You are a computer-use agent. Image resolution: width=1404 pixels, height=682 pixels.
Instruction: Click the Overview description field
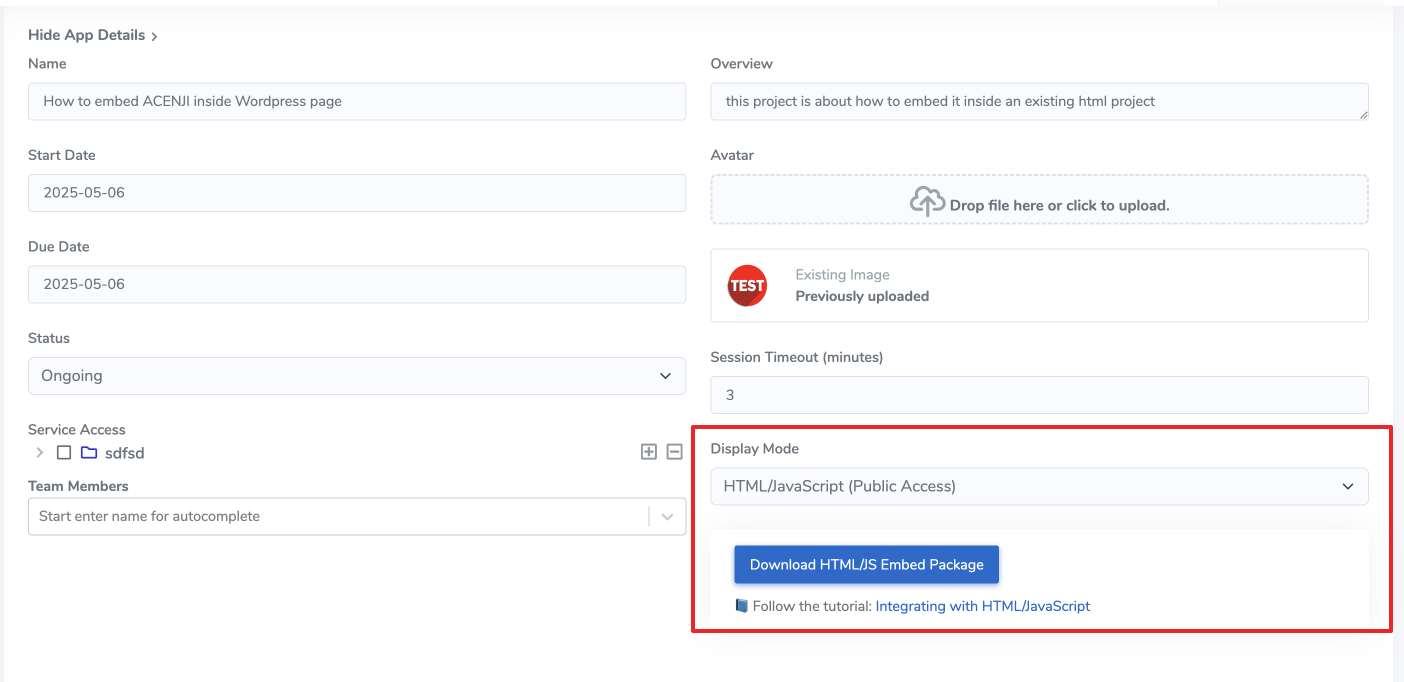(1039, 101)
